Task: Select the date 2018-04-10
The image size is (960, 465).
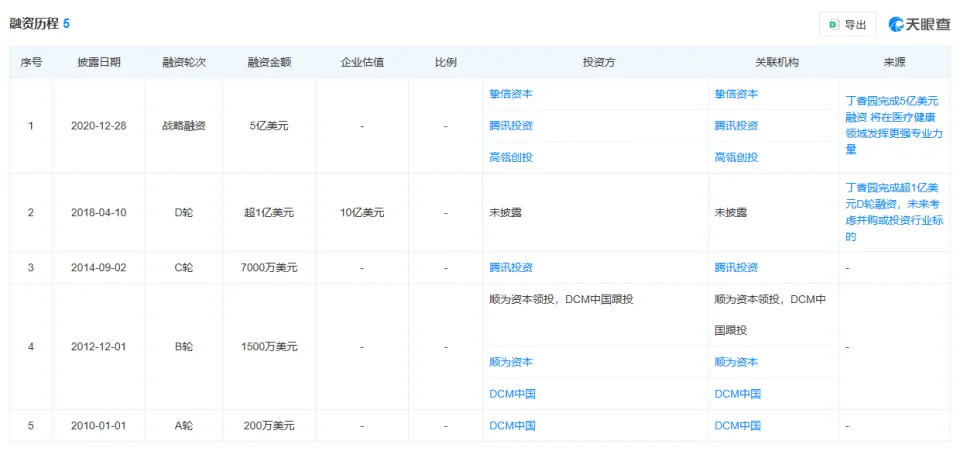Action: point(99,213)
